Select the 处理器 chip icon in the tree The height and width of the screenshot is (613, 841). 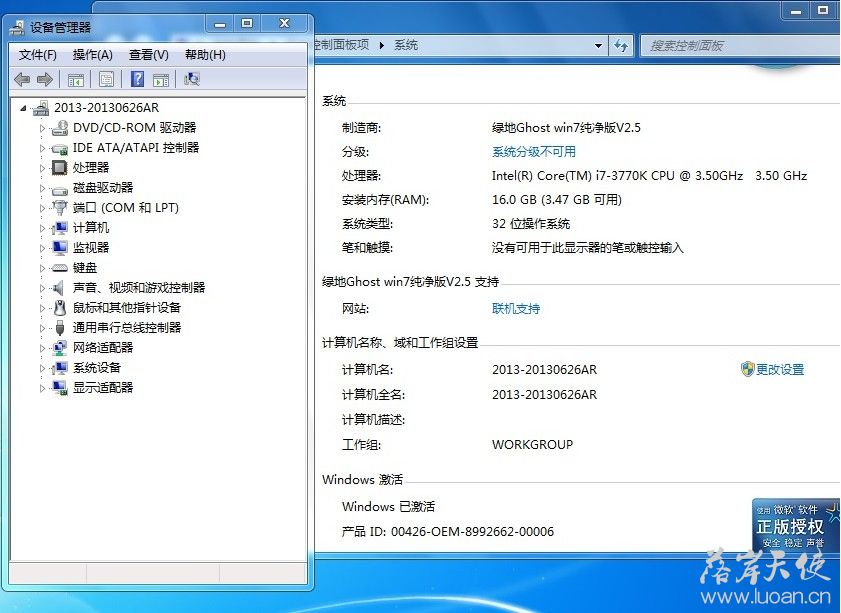pyautogui.click(x=60, y=168)
